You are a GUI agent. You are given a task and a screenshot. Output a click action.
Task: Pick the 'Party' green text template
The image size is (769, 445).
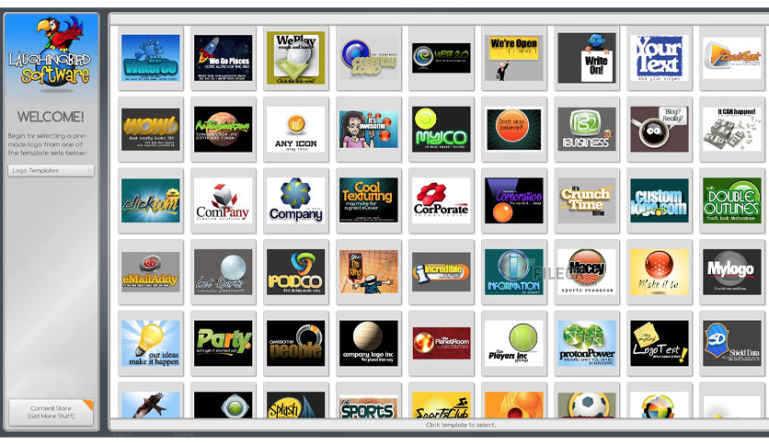(x=222, y=343)
